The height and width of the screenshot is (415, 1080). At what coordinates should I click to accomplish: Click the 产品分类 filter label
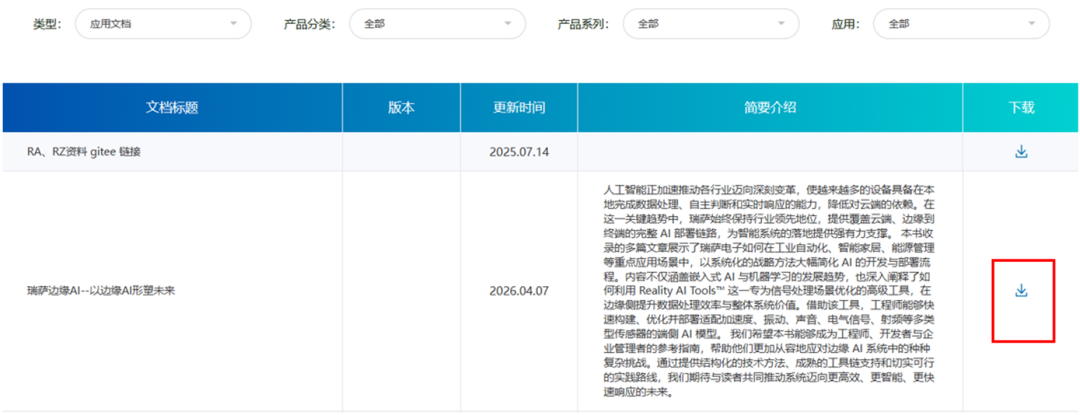click(x=309, y=23)
